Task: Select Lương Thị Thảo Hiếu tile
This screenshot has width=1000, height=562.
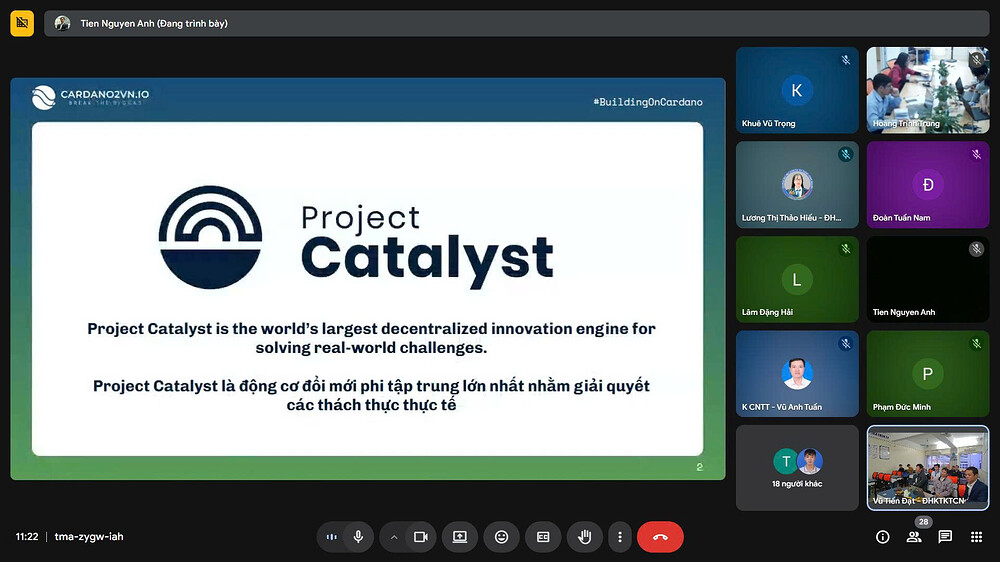Action: point(797,184)
